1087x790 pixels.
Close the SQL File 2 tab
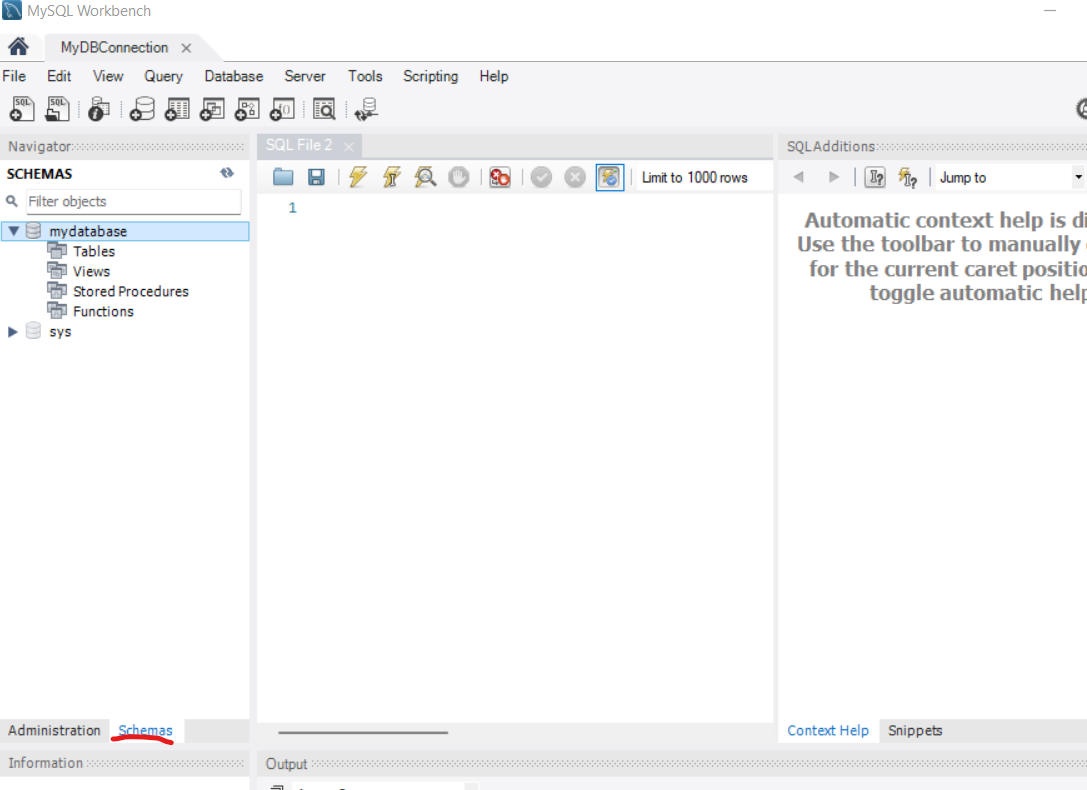point(349,146)
